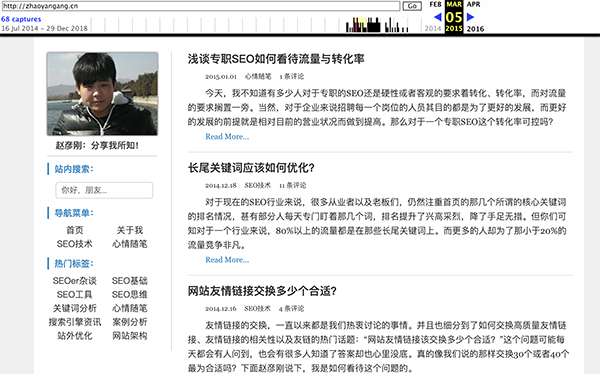The image size is (600, 374).
Task: Open article 浅谈专职SEO如何看待流量与转化率
Action: 276,59
